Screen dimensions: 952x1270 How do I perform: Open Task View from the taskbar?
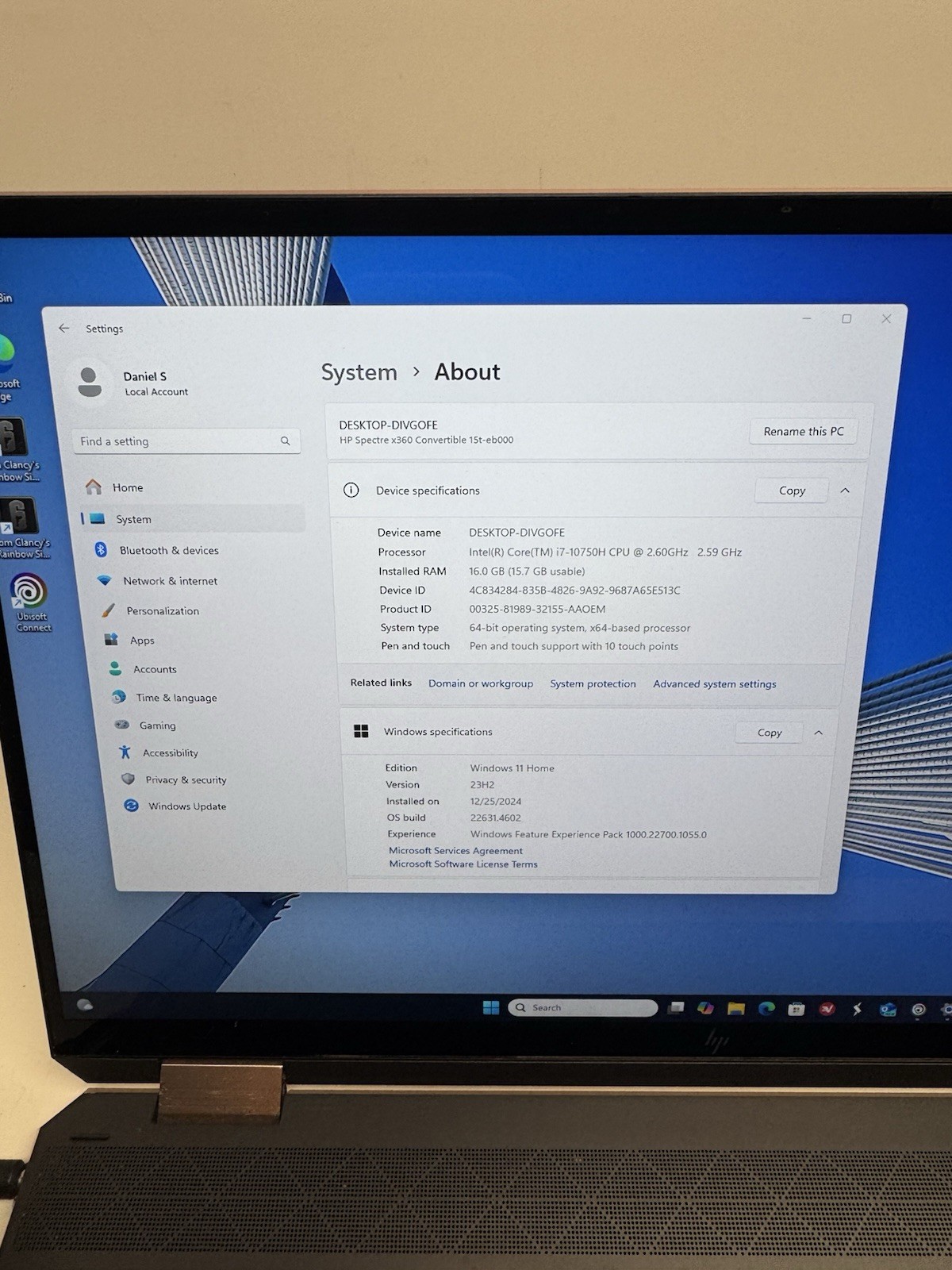[x=676, y=1008]
